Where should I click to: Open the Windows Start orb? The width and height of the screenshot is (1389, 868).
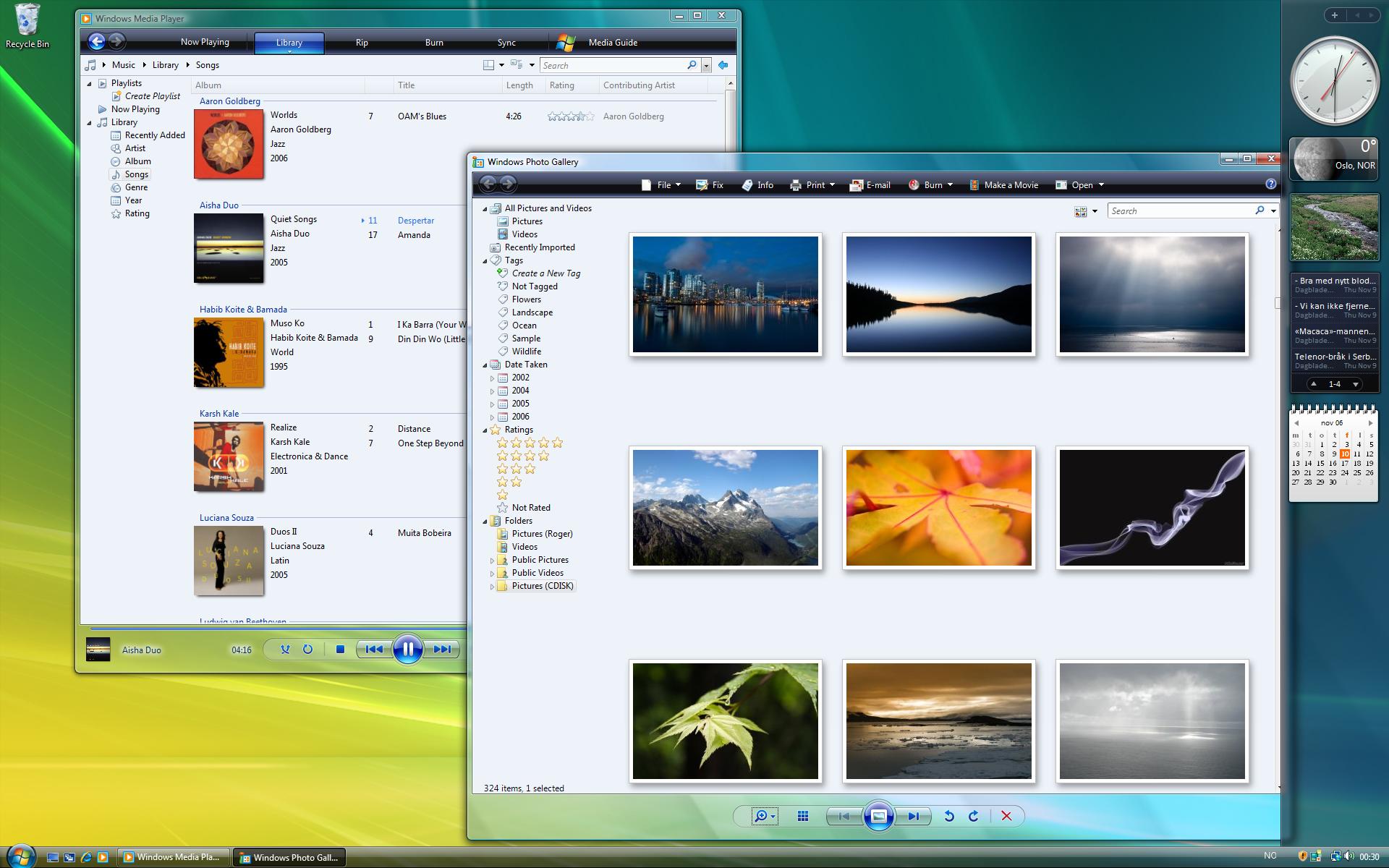(x=20, y=856)
